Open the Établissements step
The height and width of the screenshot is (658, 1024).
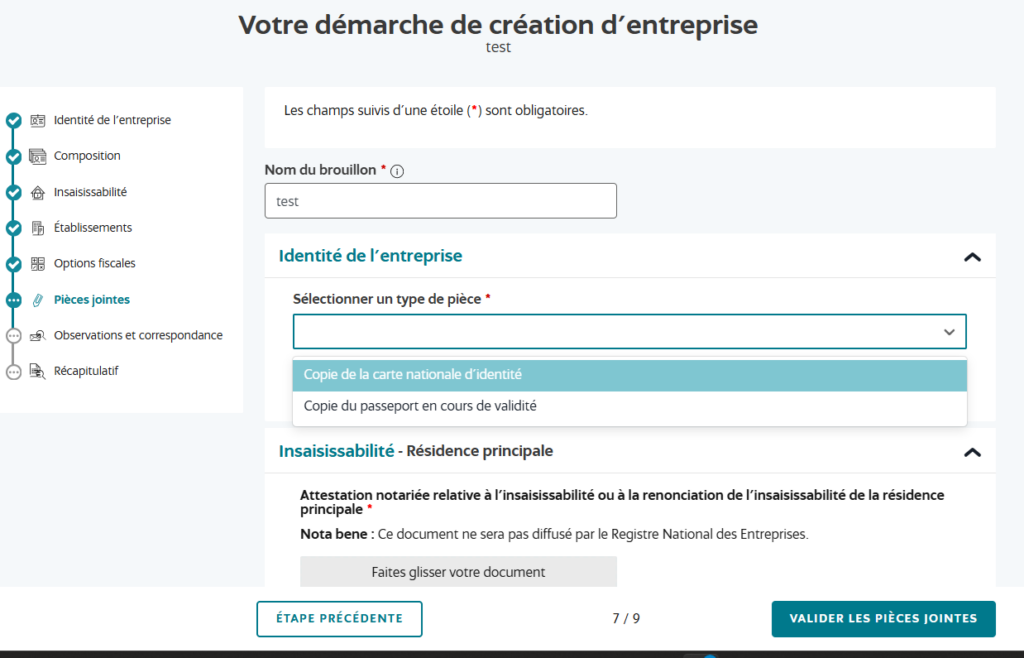point(93,228)
